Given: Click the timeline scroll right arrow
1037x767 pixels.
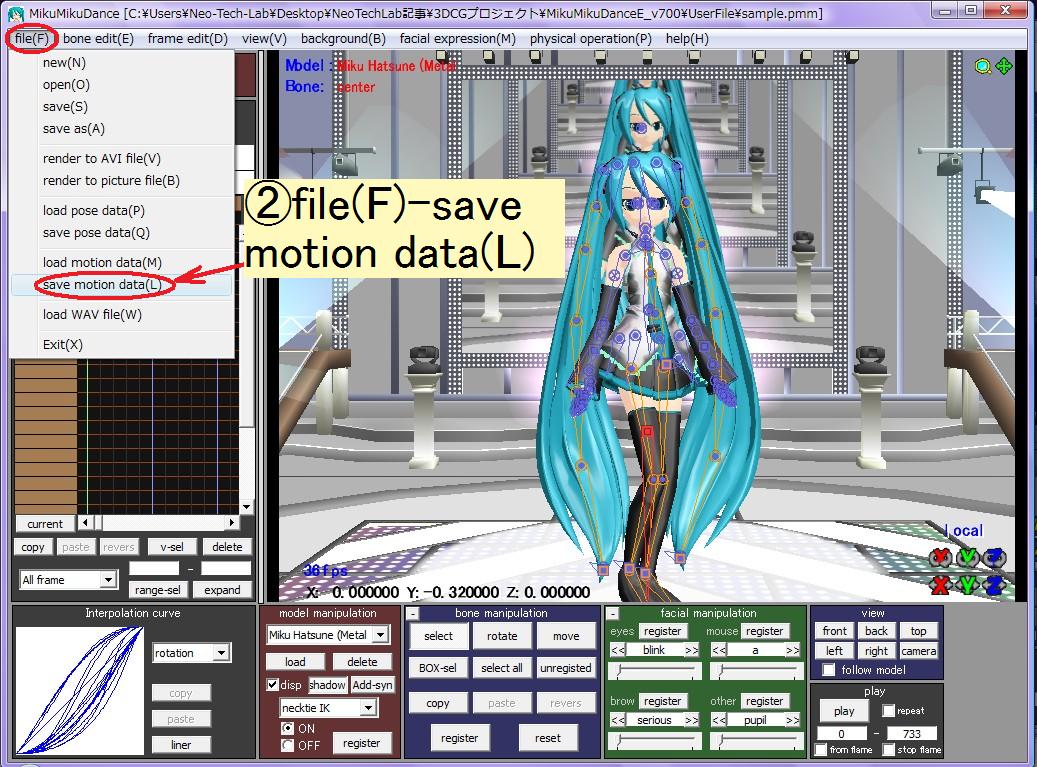Looking at the screenshot, I should [231, 523].
